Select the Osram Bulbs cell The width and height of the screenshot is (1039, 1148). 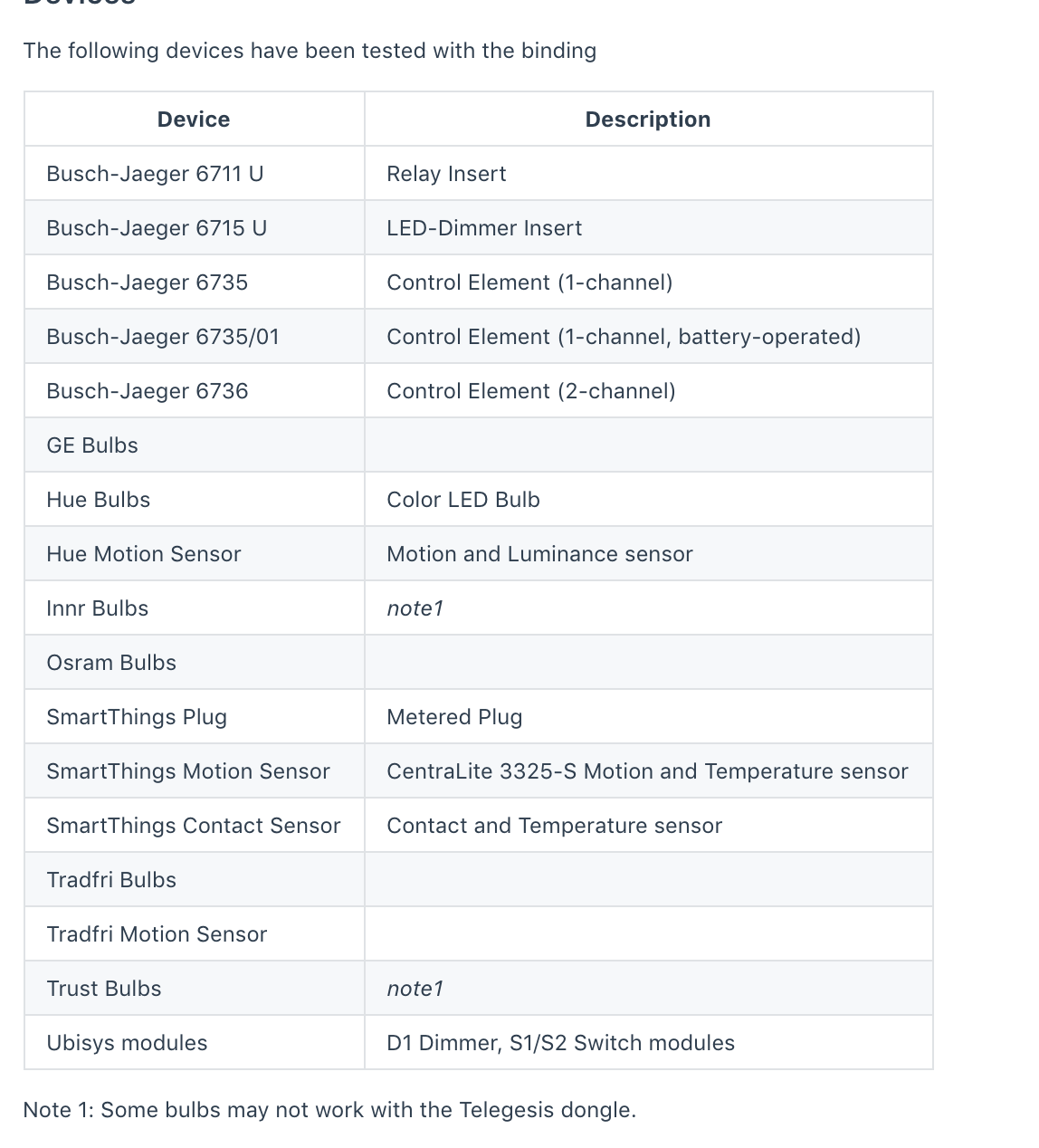pyautogui.click(x=111, y=663)
